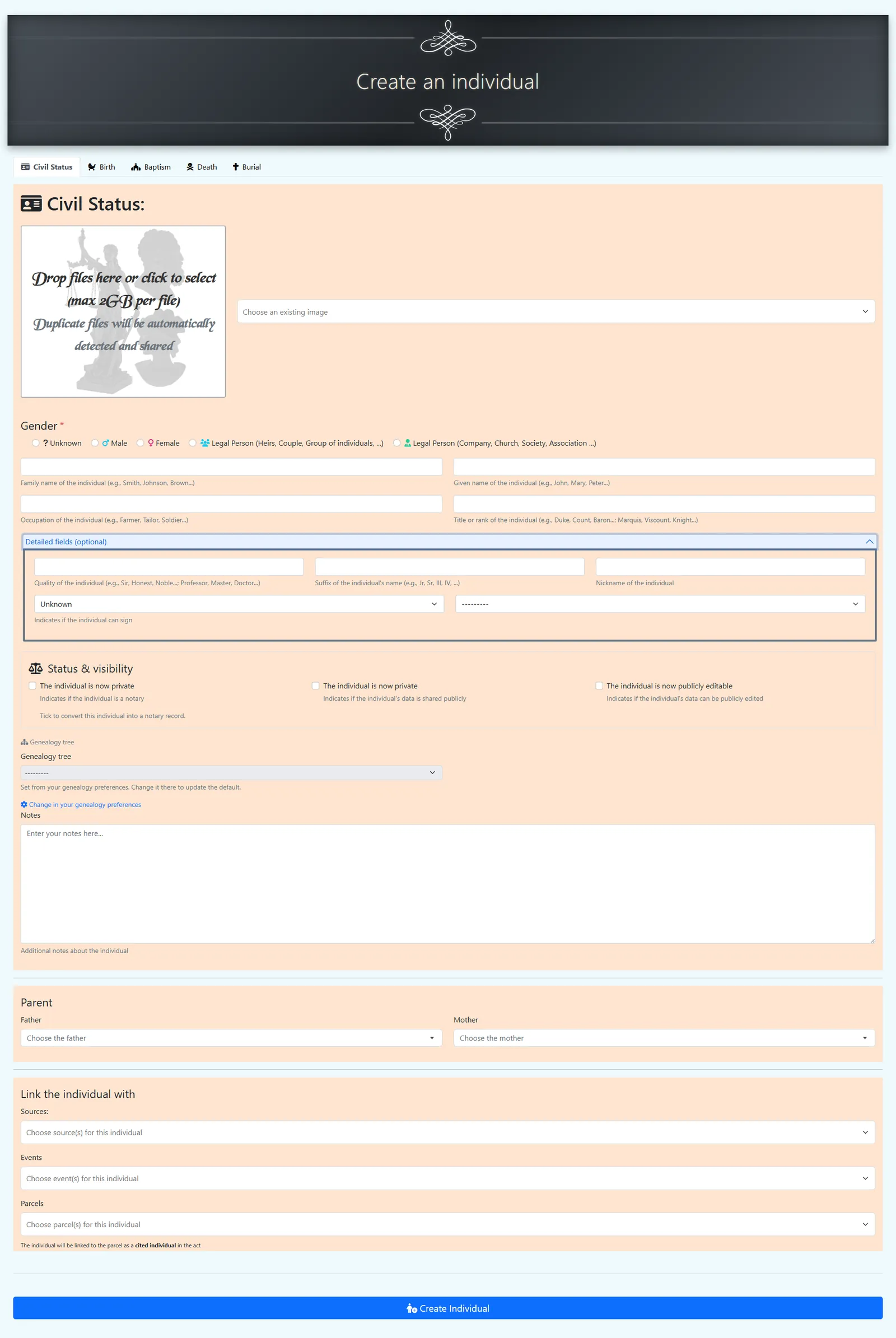Click the Notes text area
This screenshot has height=1338, width=896.
coord(447,884)
